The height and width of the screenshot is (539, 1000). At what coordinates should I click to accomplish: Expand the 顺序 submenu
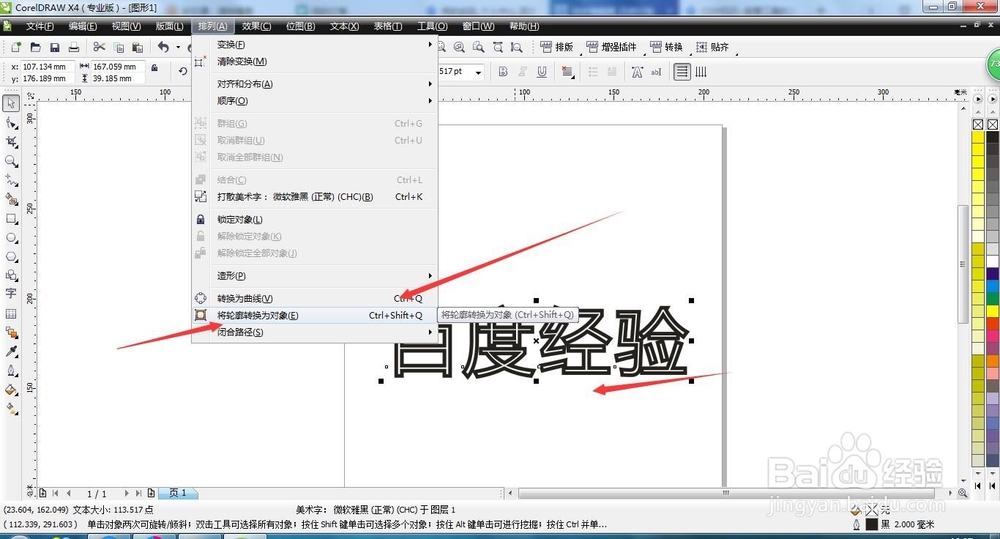point(314,101)
